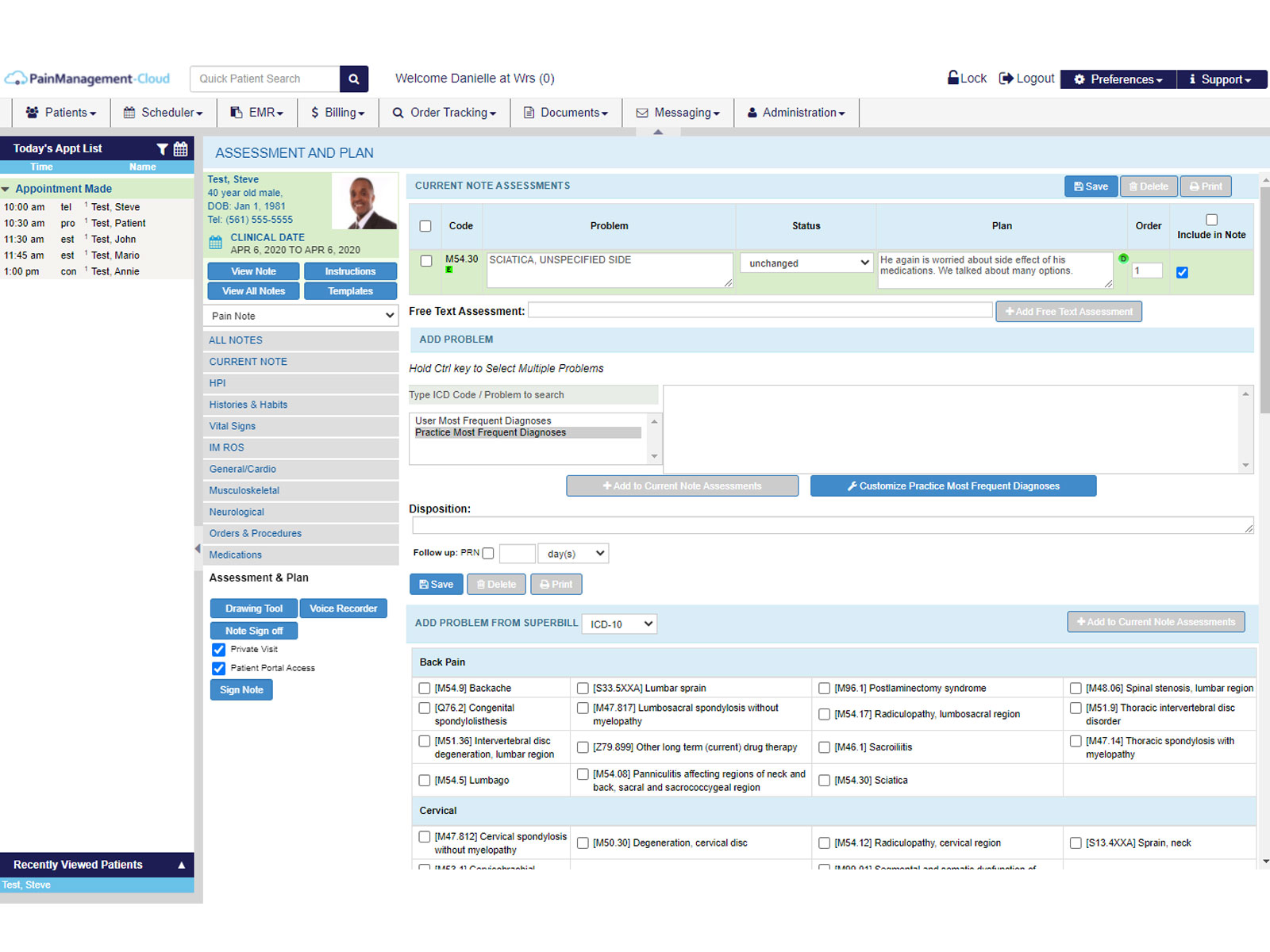Open the EMR menu
The height and width of the screenshot is (952, 1270).
point(256,113)
